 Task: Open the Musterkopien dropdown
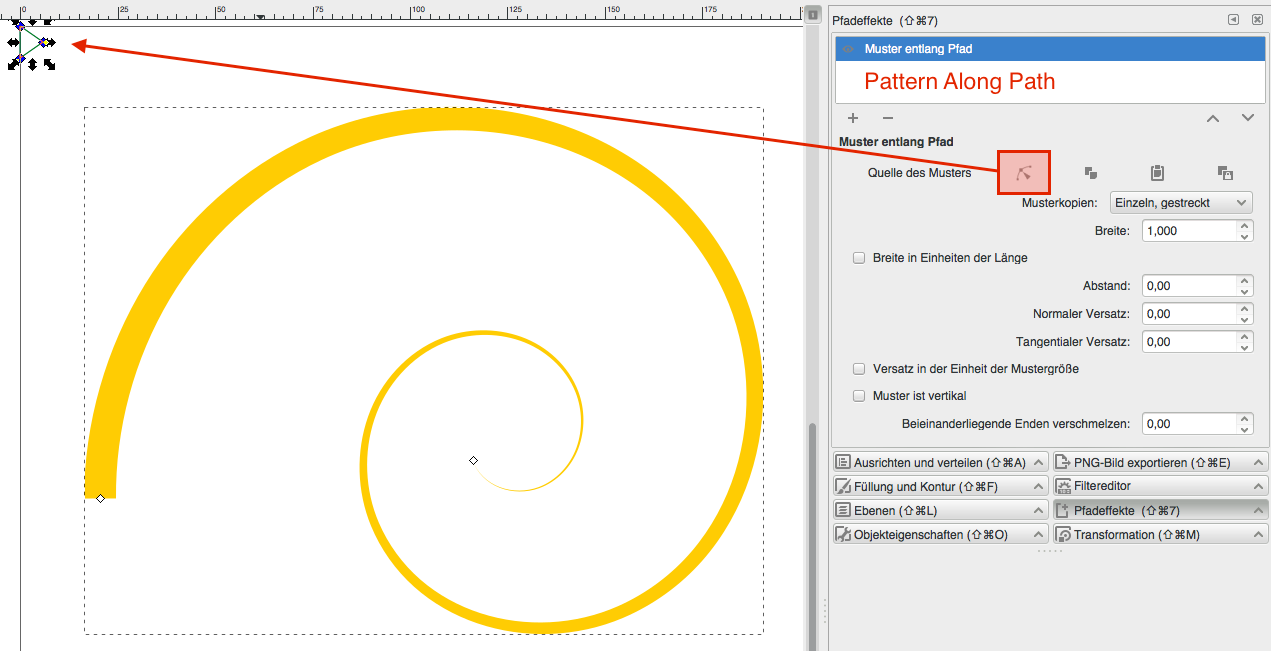[1181, 203]
